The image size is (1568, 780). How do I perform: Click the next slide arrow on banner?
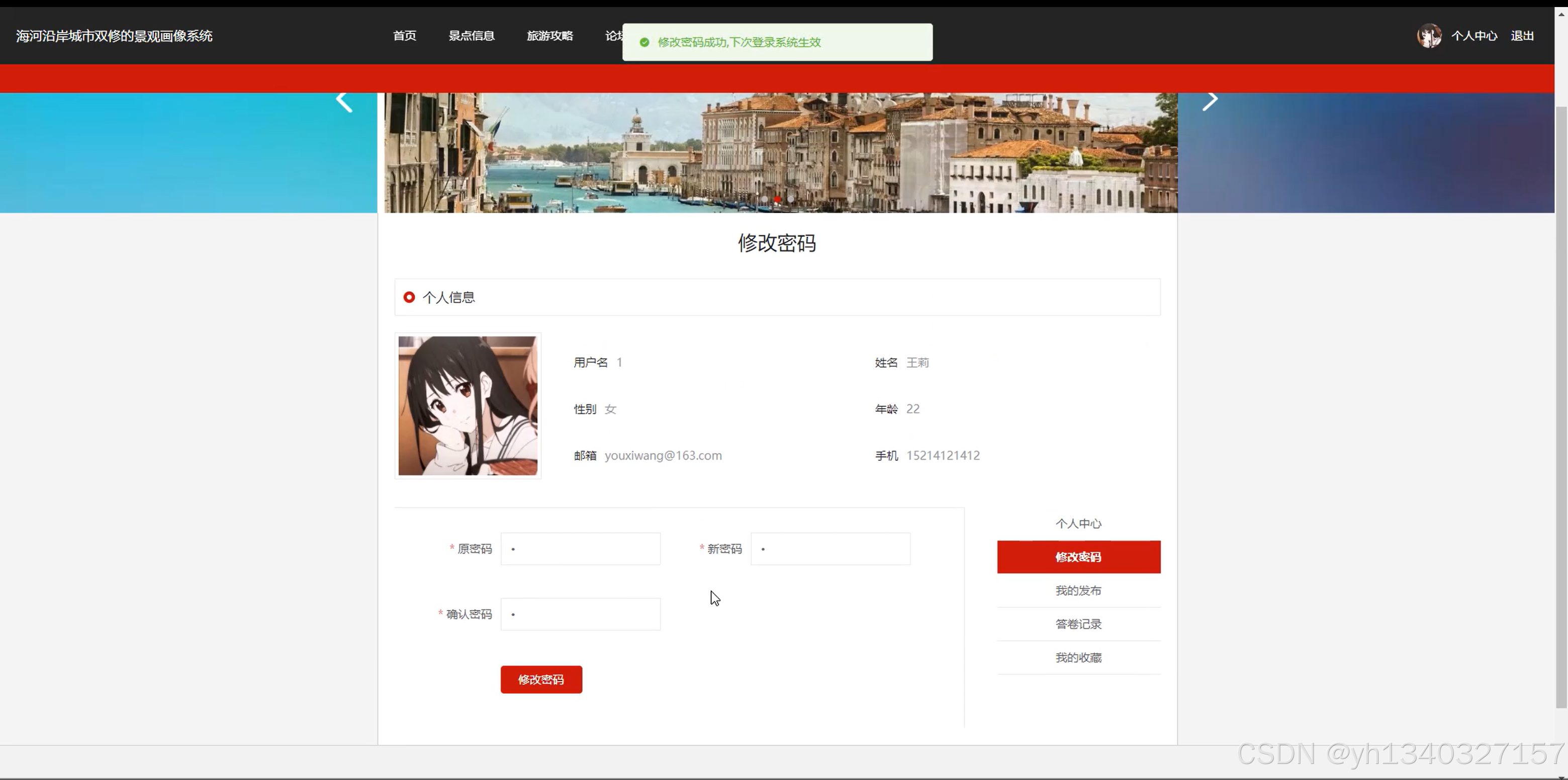pyautogui.click(x=1210, y=102)
